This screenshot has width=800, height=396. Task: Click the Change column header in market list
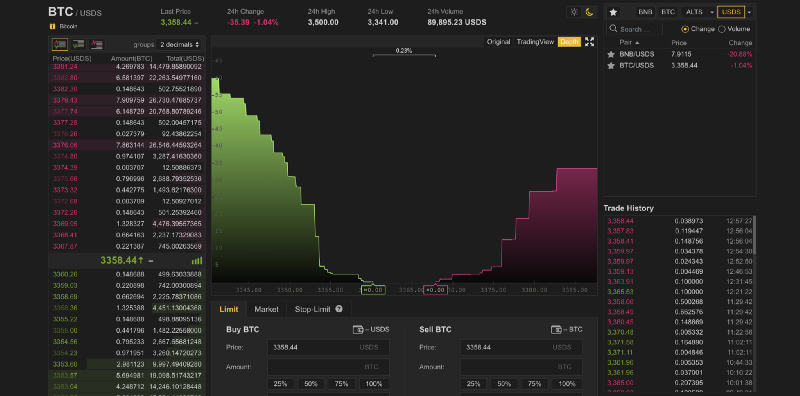click(740, 43)
